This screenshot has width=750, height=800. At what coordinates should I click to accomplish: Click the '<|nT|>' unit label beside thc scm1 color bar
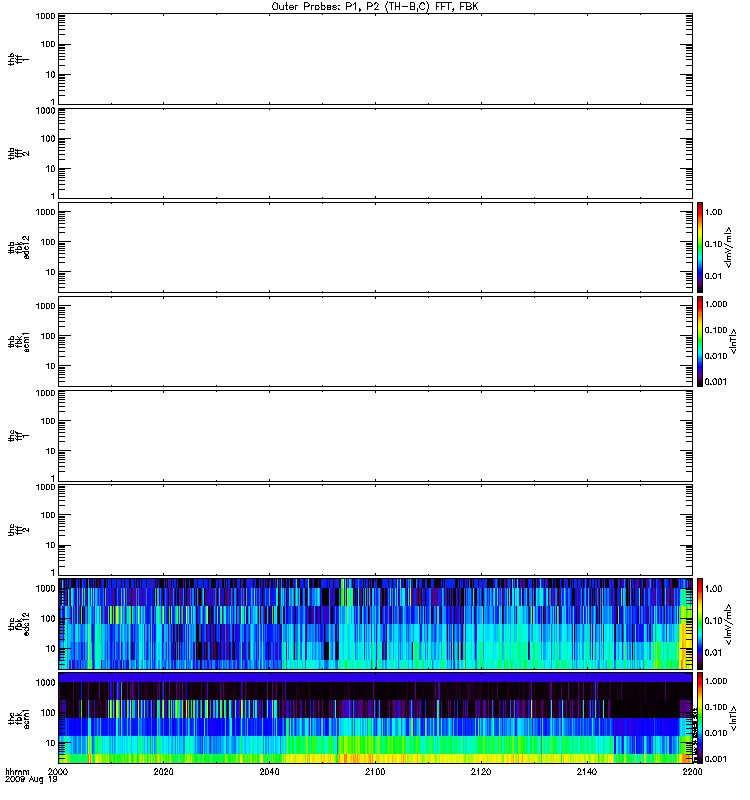pos(733,718)
